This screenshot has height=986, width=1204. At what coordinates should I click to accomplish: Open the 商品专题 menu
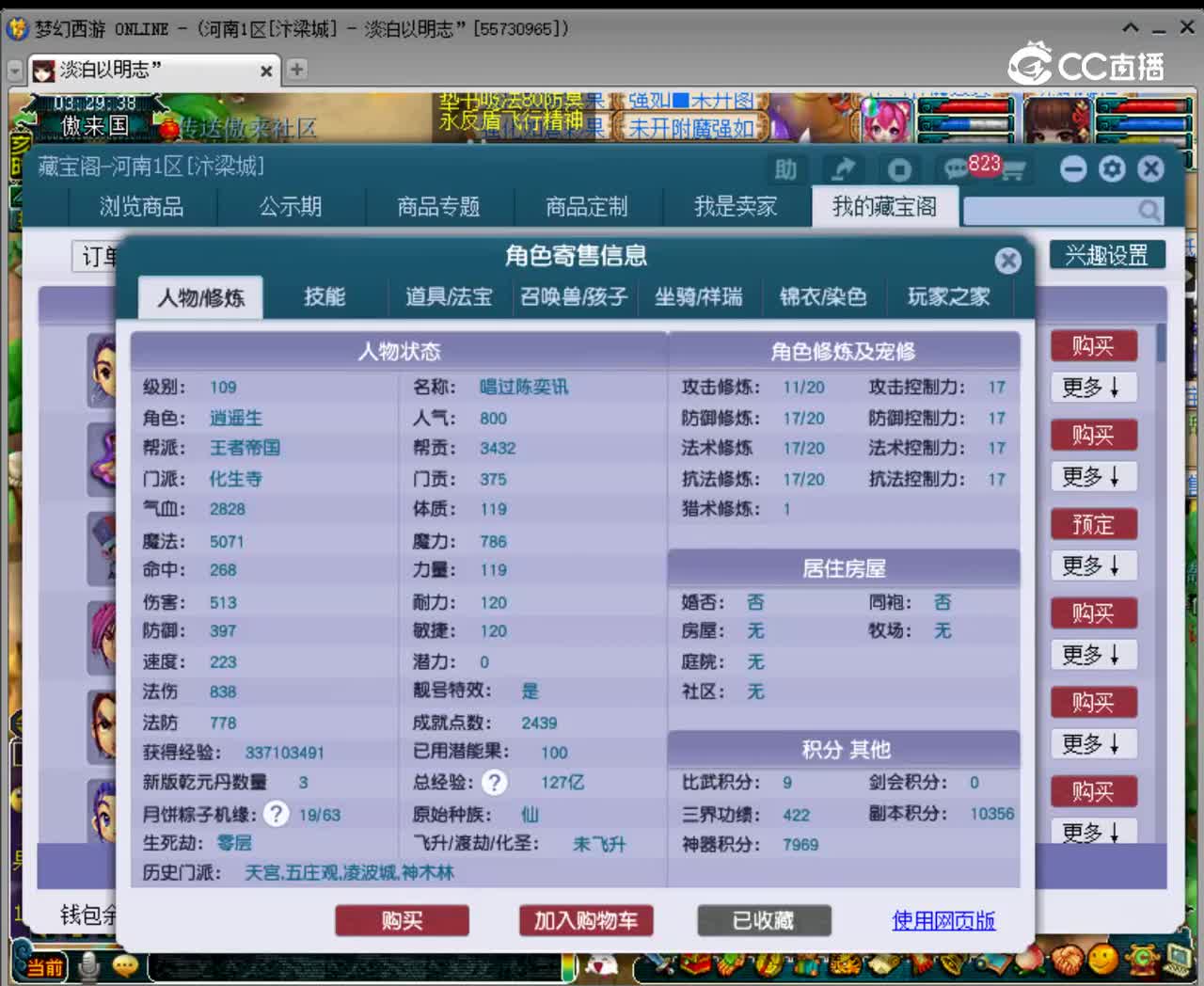point(438,206)
